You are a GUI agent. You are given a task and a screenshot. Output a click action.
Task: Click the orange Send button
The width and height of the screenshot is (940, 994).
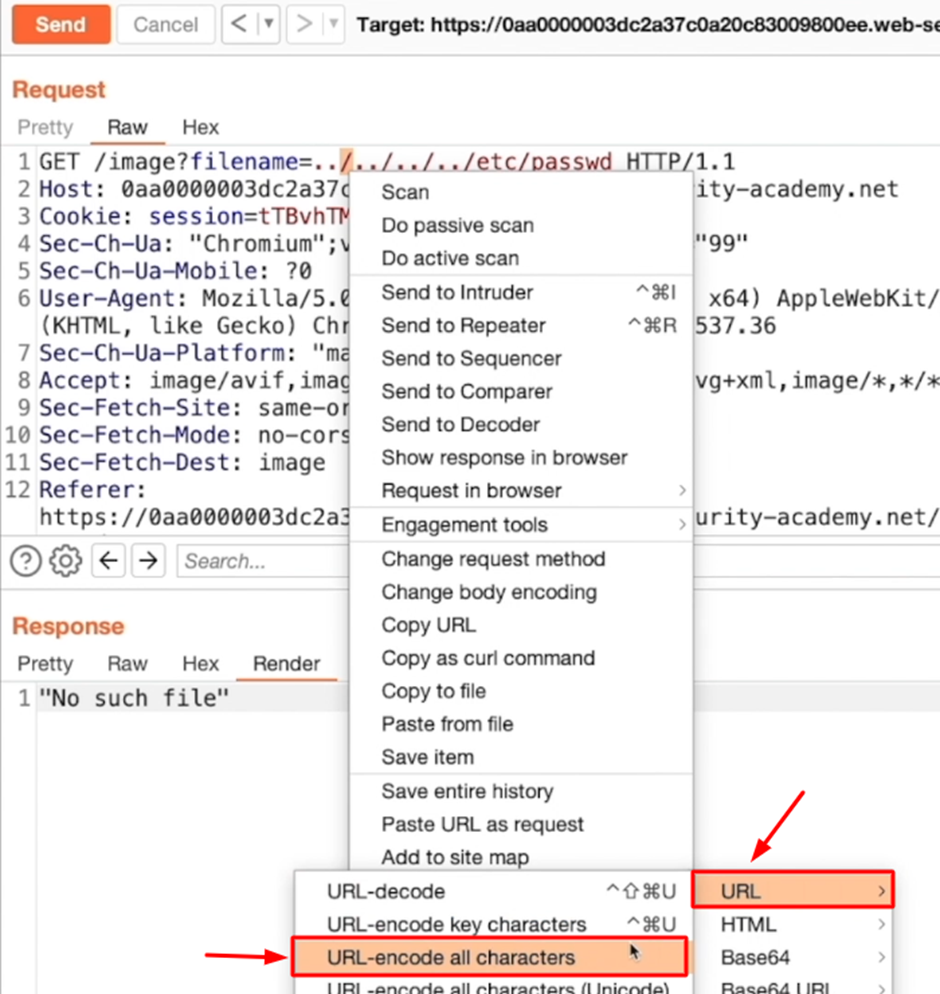(x=61, y=25)
